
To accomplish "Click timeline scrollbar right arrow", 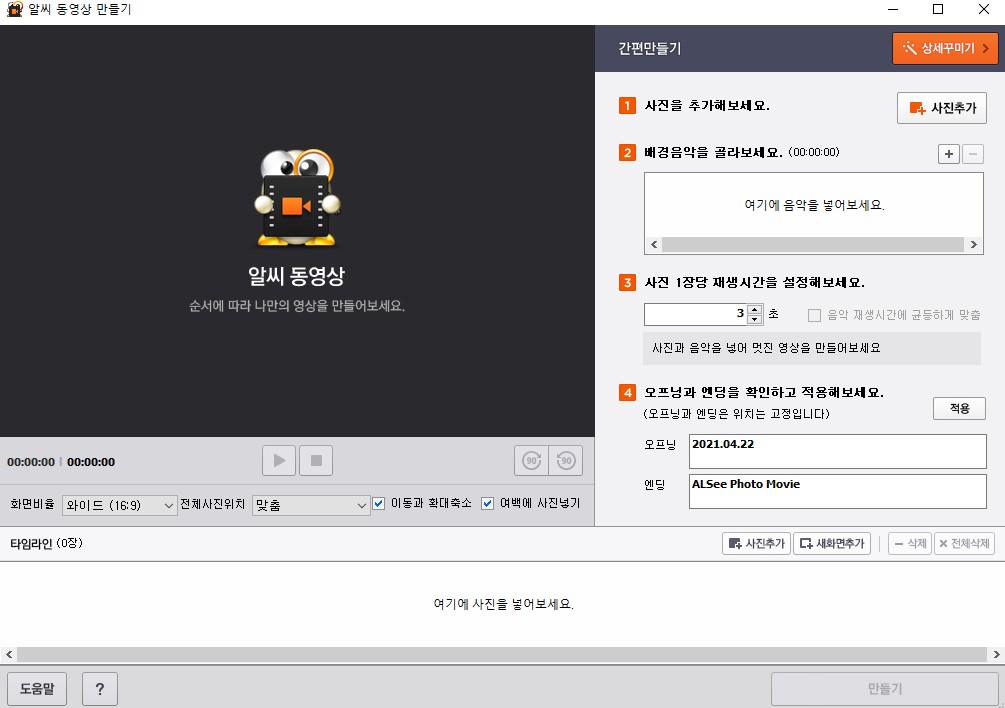I will 996,654.
